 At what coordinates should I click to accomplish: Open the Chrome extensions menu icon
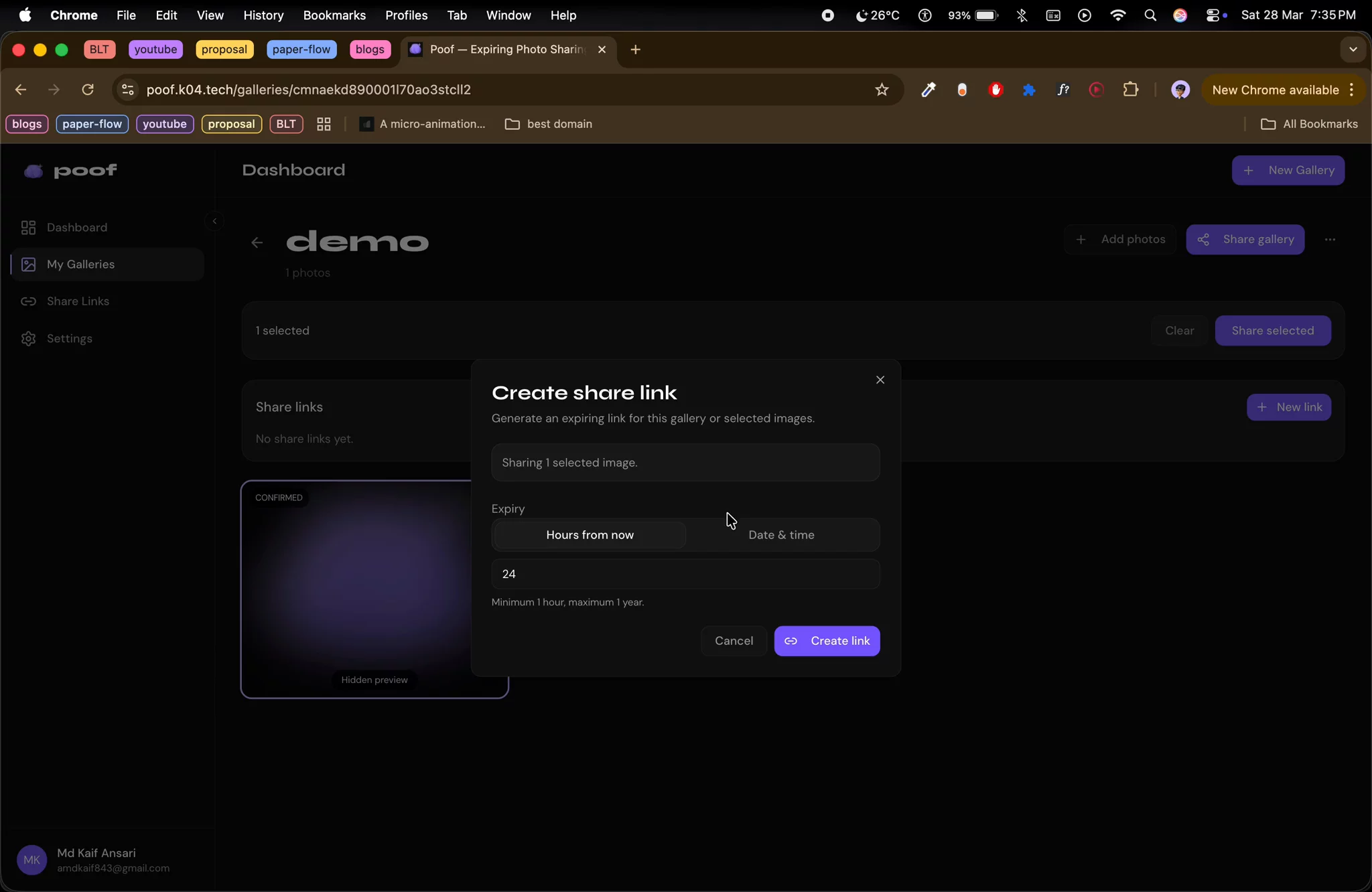coord(1131,90)
